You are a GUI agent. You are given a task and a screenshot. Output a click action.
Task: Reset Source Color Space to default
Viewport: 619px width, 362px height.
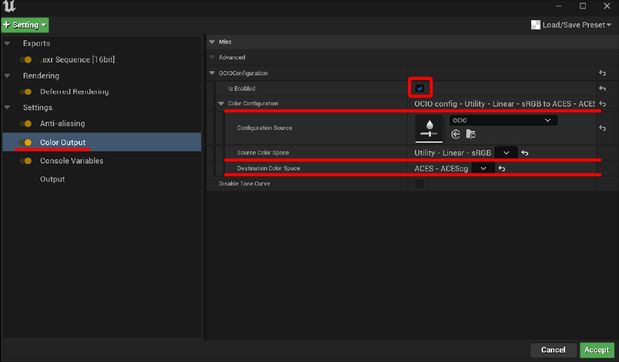coord(525,153)
